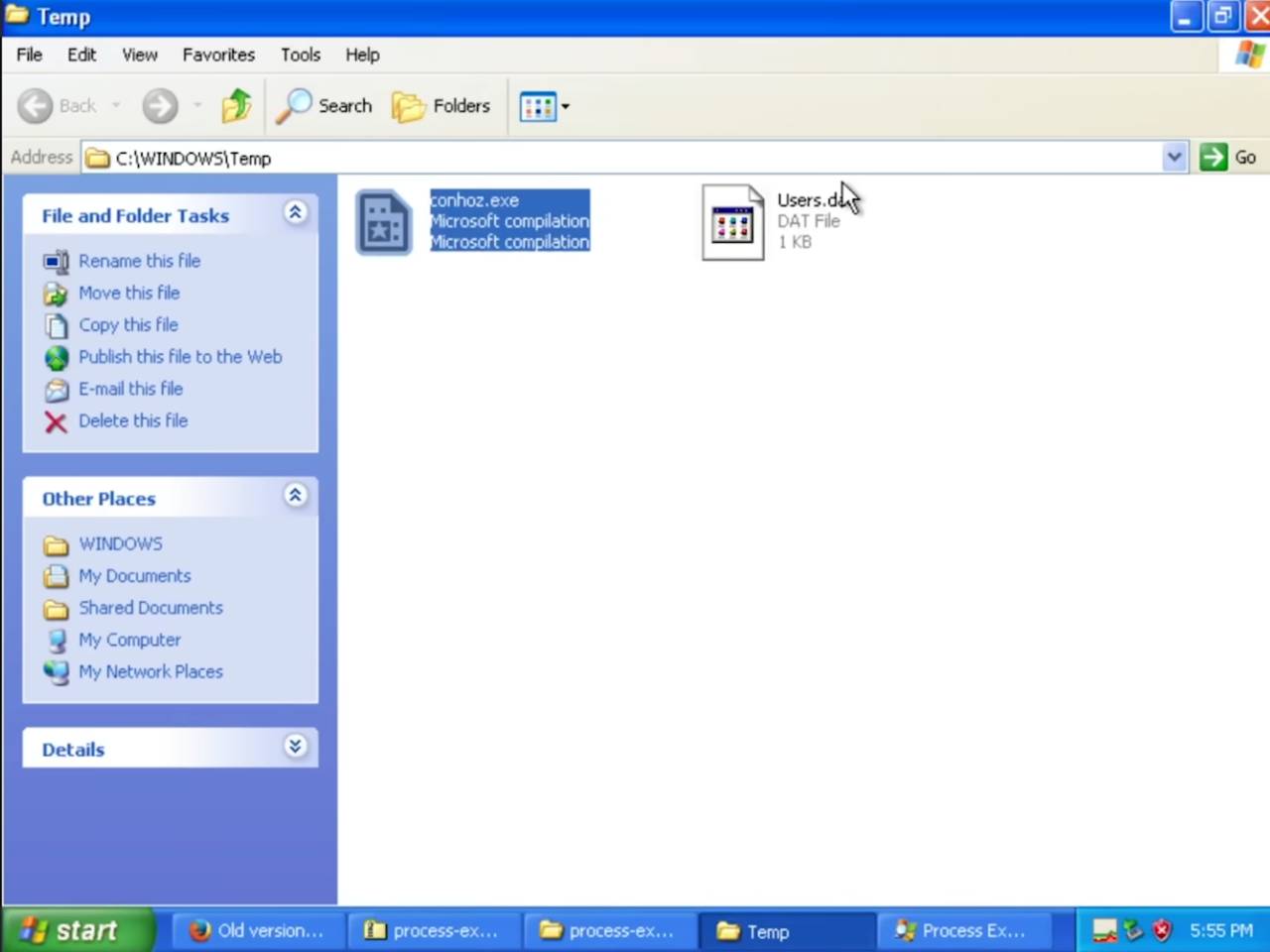Click the Move this file icon
This screenshot has height=952, width=1270.
[x=57, y=294]
